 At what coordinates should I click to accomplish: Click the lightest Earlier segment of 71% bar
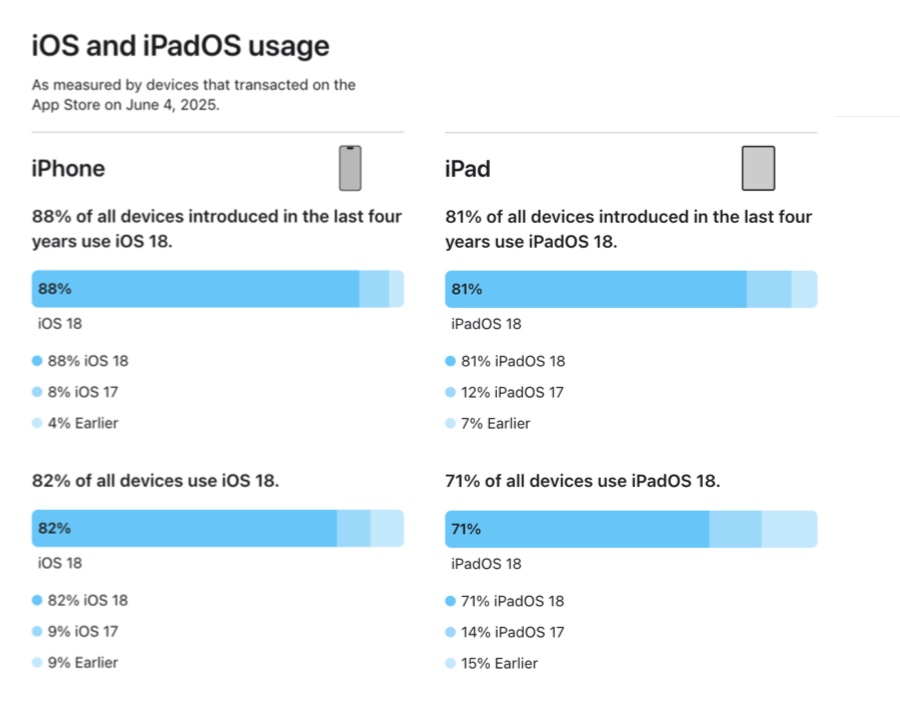789,529
